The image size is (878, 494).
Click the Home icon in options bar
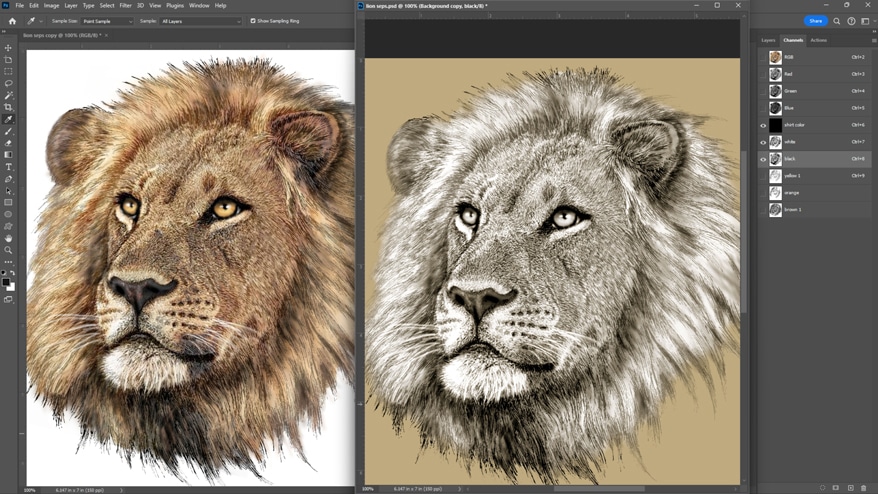pos(12,21)
